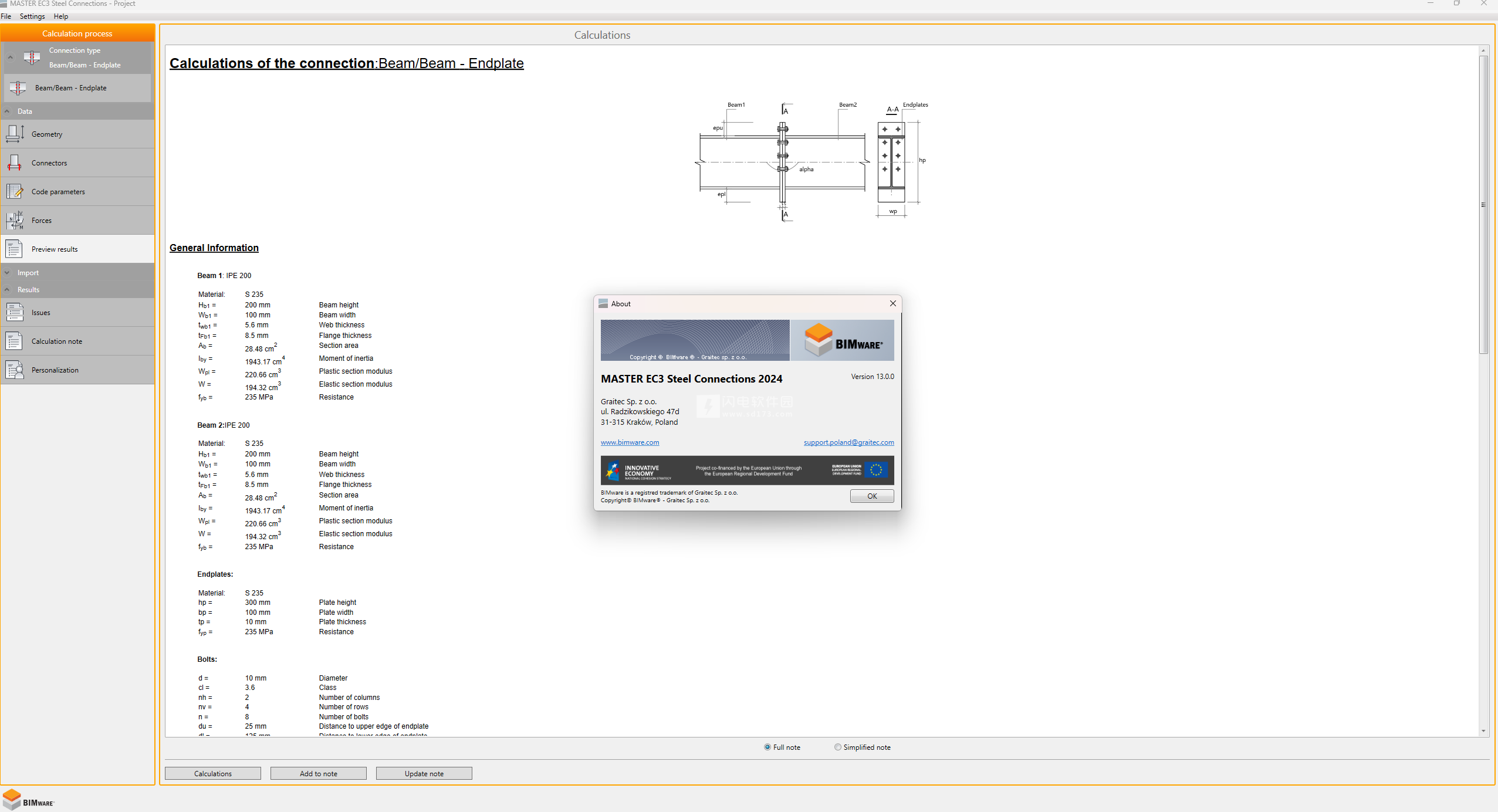Image resolution: width=1498 pixels, height=812 pixels.
Task: Click the Innovative Economy logo in About dialog
Action: click(638, 471)
